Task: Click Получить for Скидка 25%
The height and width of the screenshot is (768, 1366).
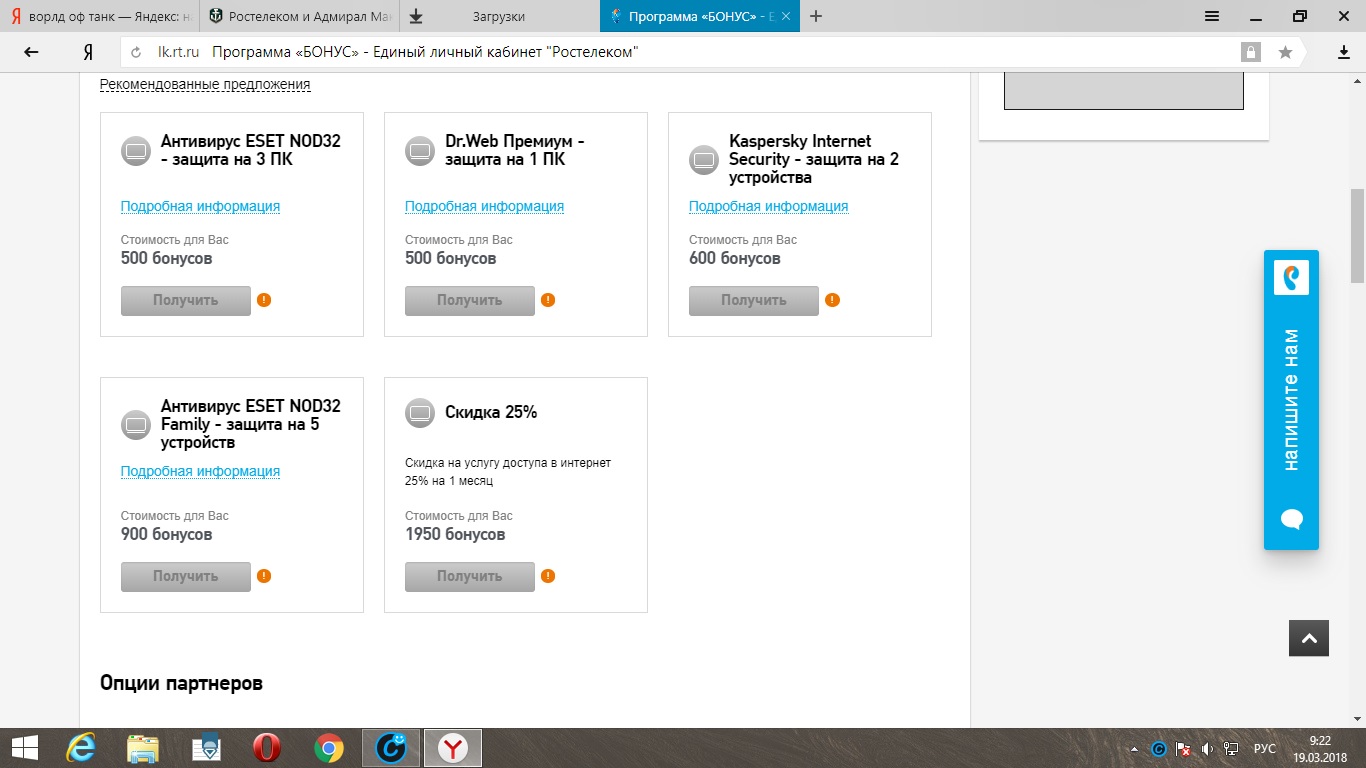Action: [470, 576]
